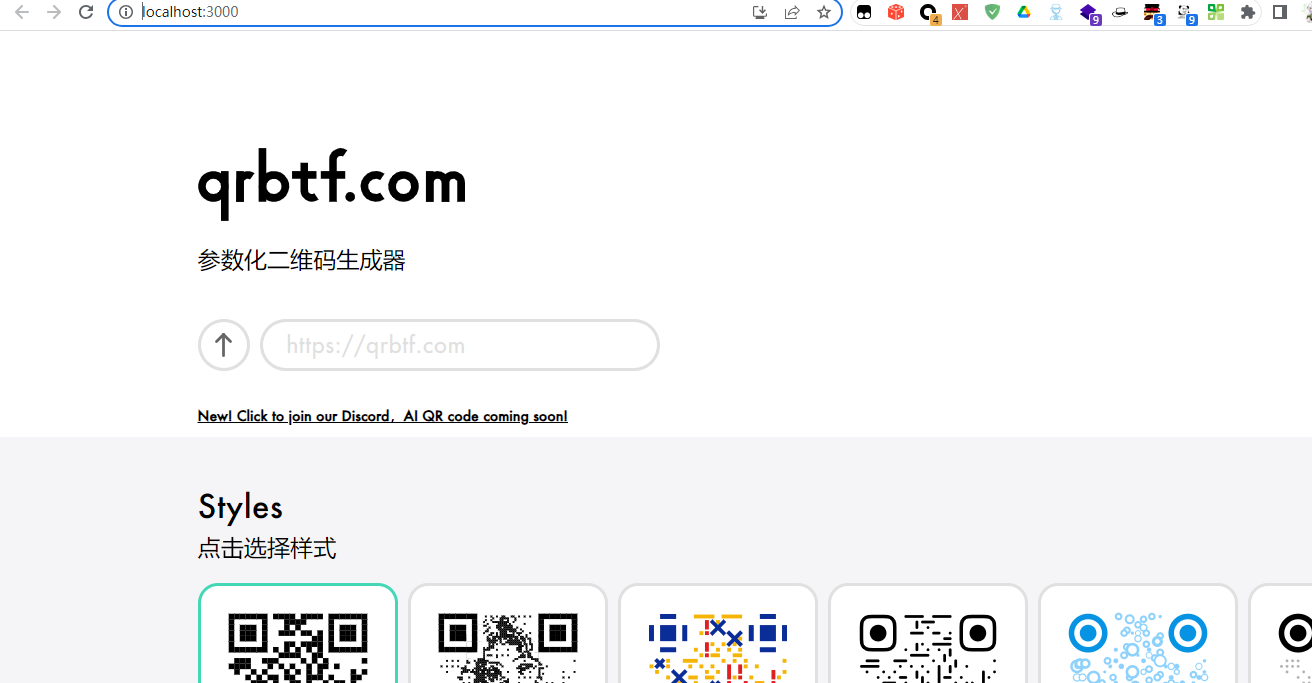
Task: Click the round upload arrow button
Action: tap(224, 345)
